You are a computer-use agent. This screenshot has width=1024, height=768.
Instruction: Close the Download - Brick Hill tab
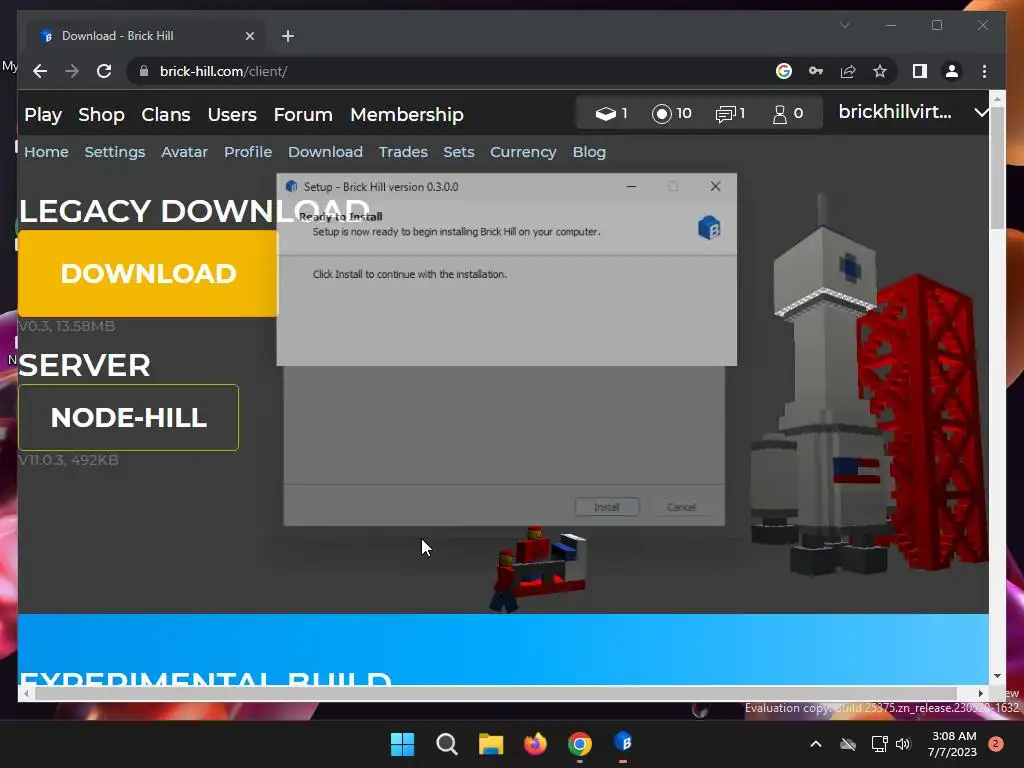coord(249,36)
